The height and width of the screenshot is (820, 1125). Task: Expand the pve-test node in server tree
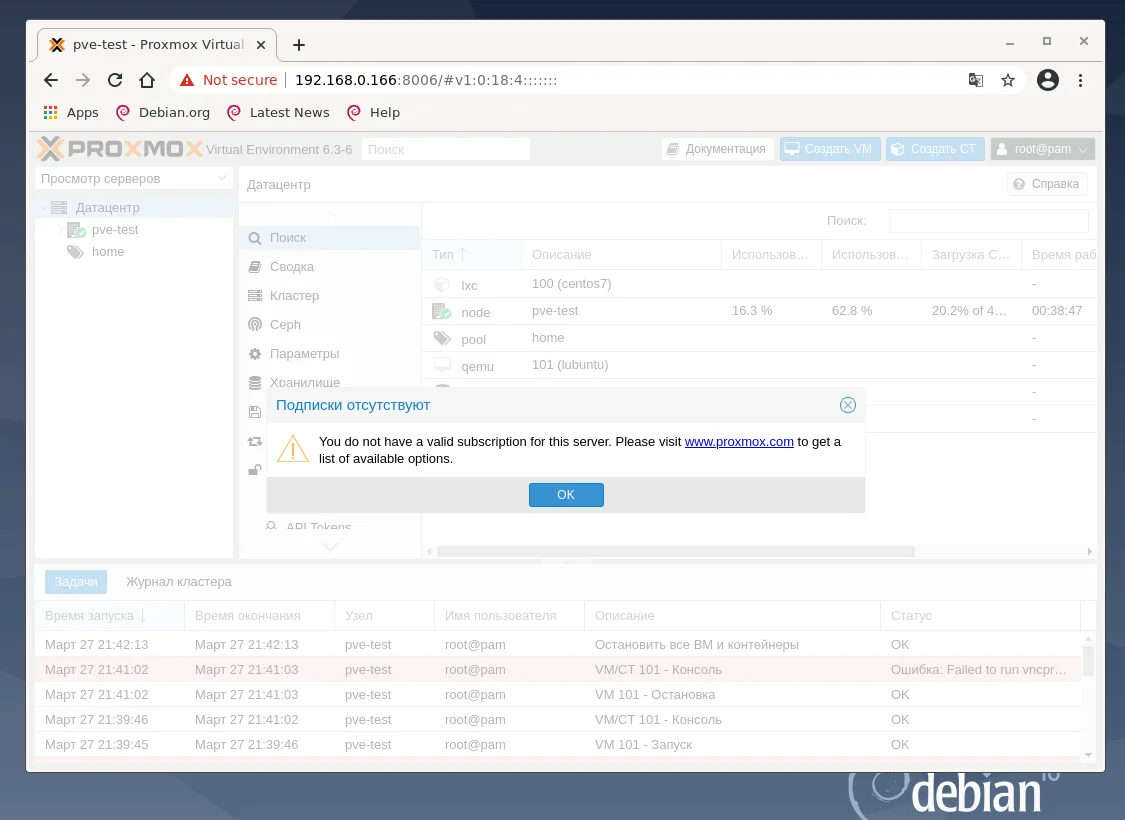(x=61, y=229)
